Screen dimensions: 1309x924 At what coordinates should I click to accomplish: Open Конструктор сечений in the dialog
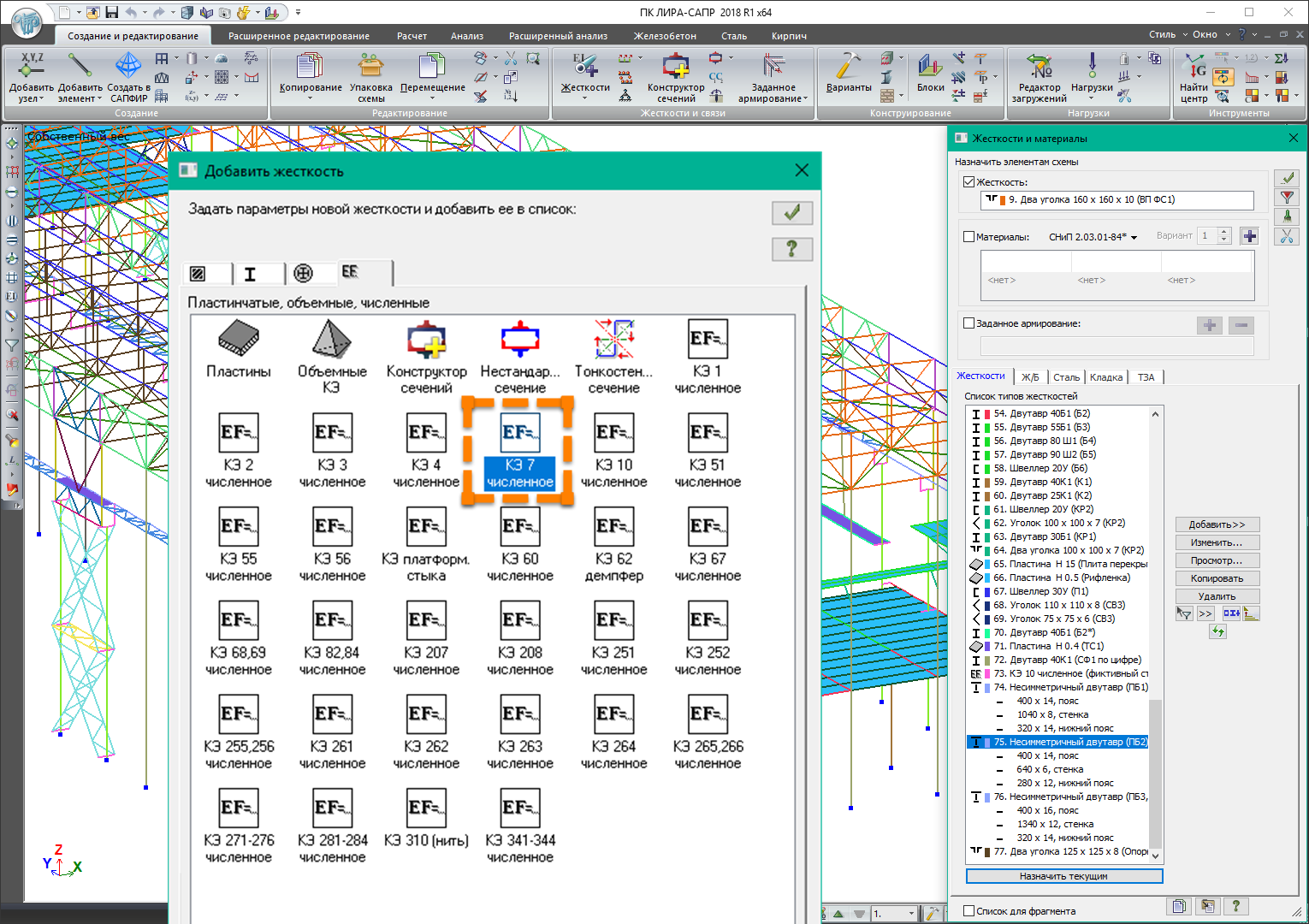pyautogui.click(x=426, y=340)
